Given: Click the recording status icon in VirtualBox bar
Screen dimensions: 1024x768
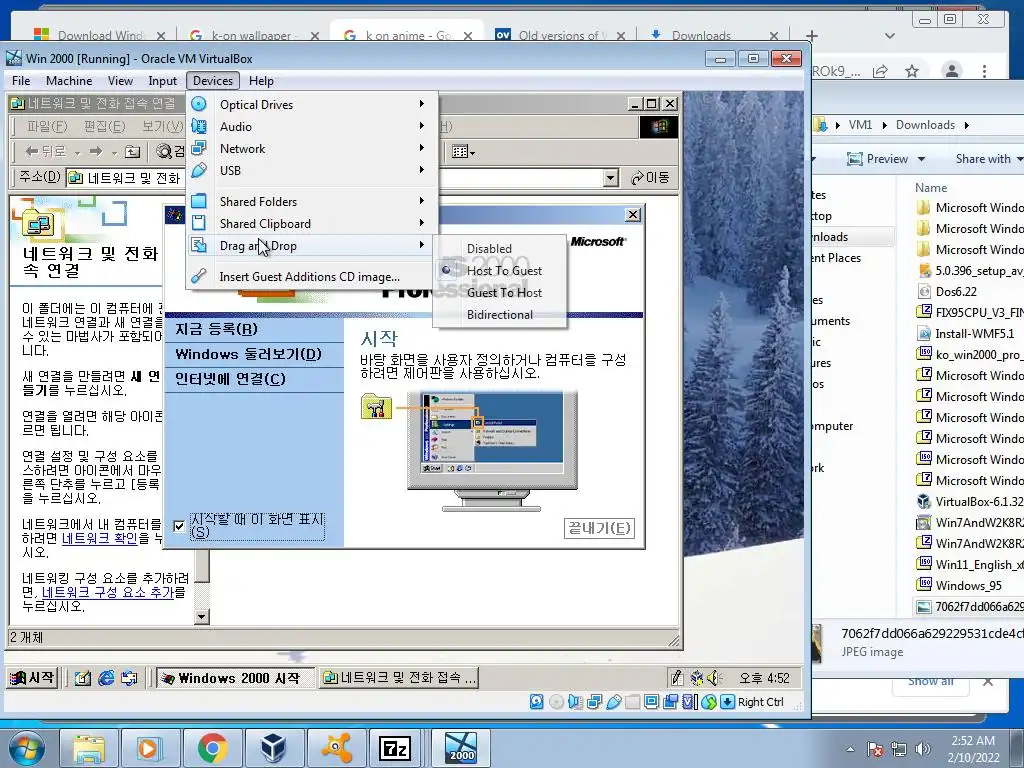Looking at the screenshot, I should [670, 702].
